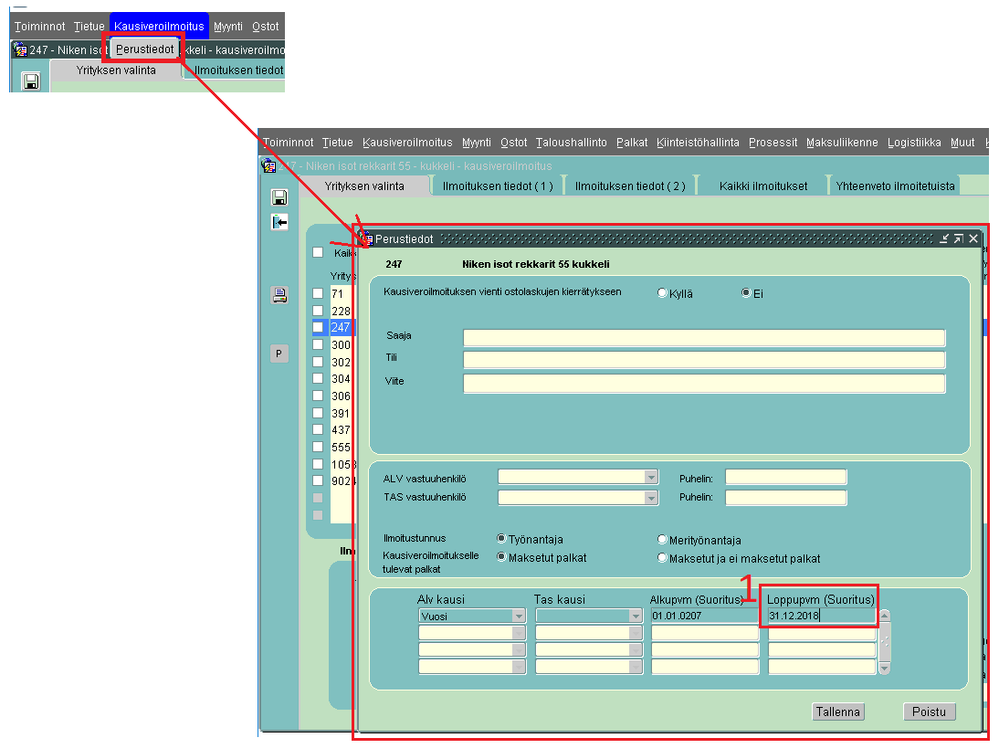Tick the Kaikki checkbox
This screenshot has height=750, width=999.
tap(318, 252)
